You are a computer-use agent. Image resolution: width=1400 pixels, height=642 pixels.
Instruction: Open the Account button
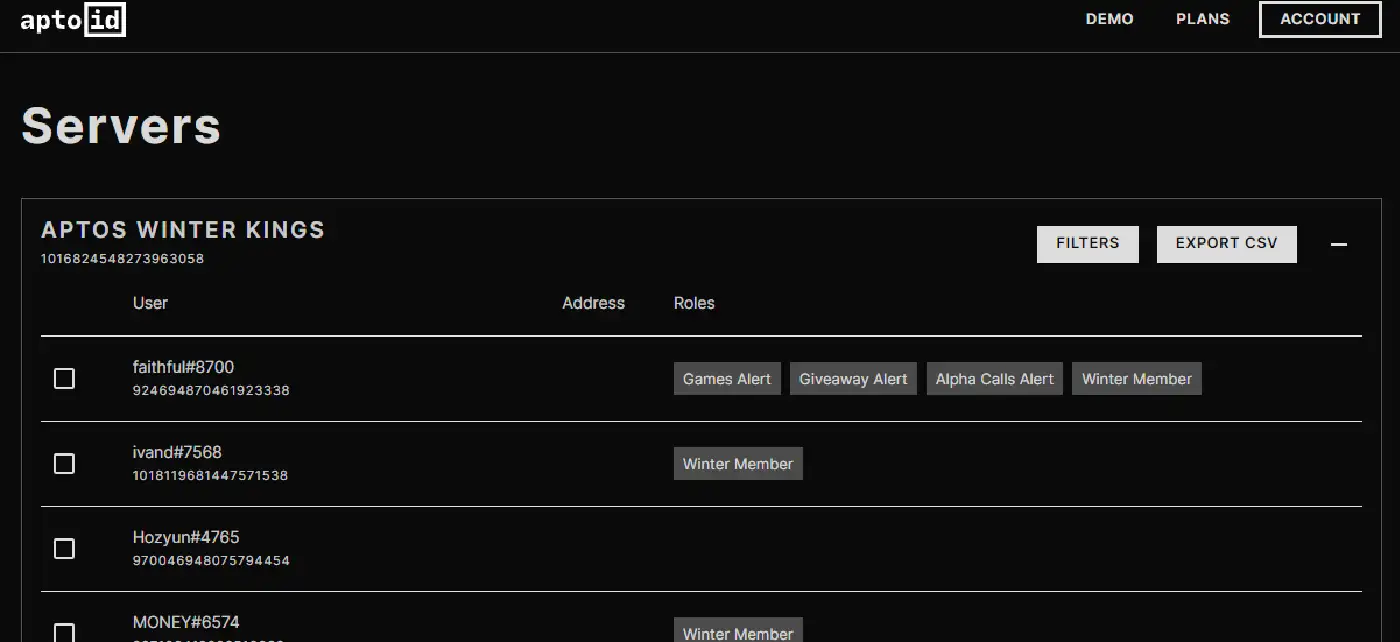[x=1319, y=19]
